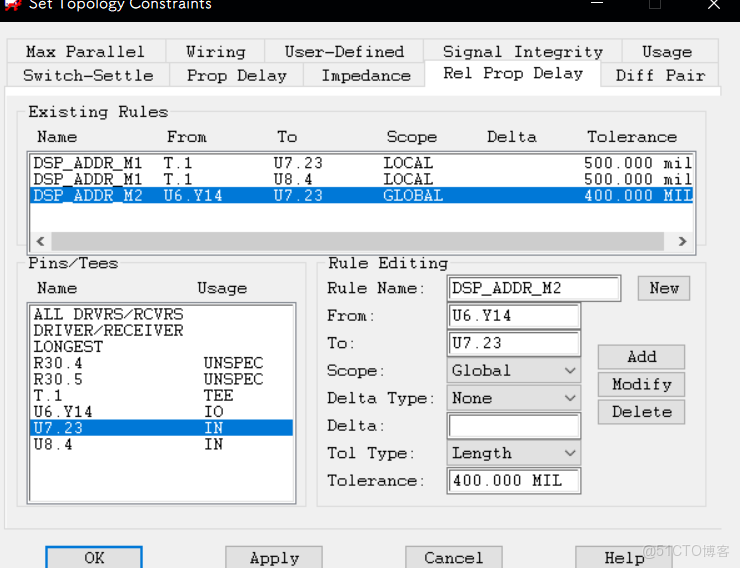
Task: Click the New rule button
Action: tap(664, 288)
